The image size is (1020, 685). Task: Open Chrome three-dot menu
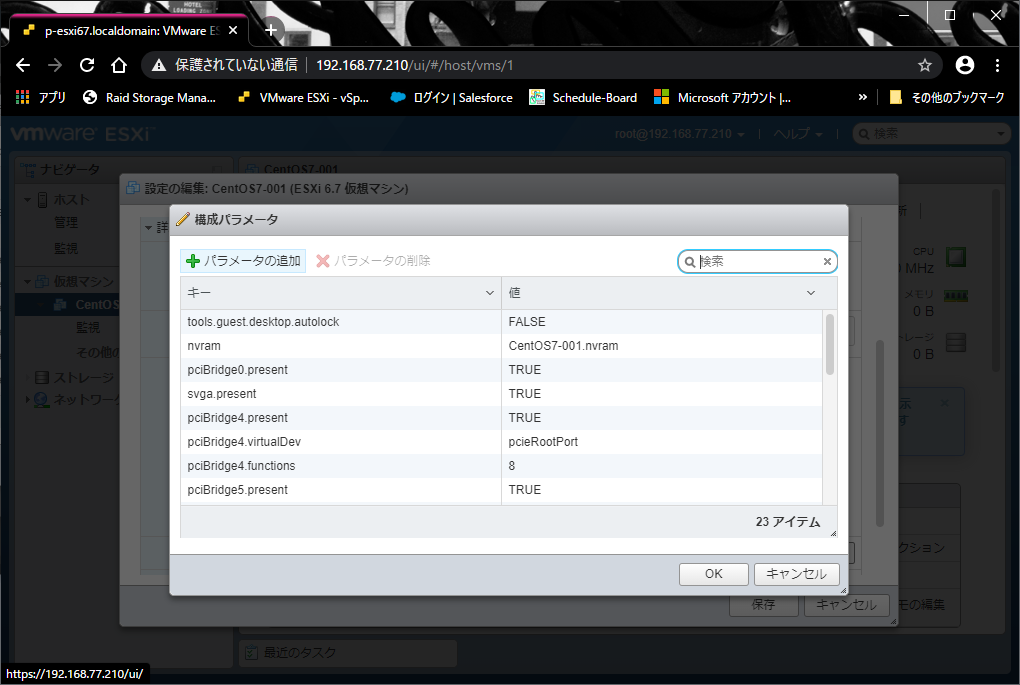(997, 65)
